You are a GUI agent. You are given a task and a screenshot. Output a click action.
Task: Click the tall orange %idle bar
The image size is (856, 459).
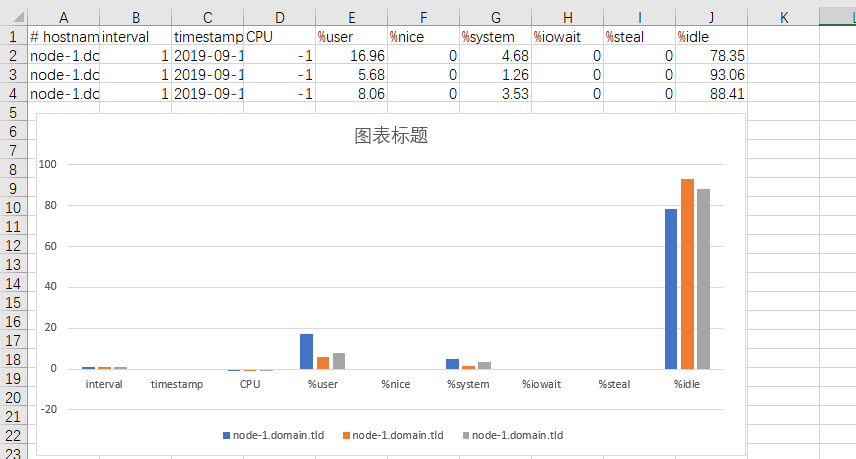(687, 274)
